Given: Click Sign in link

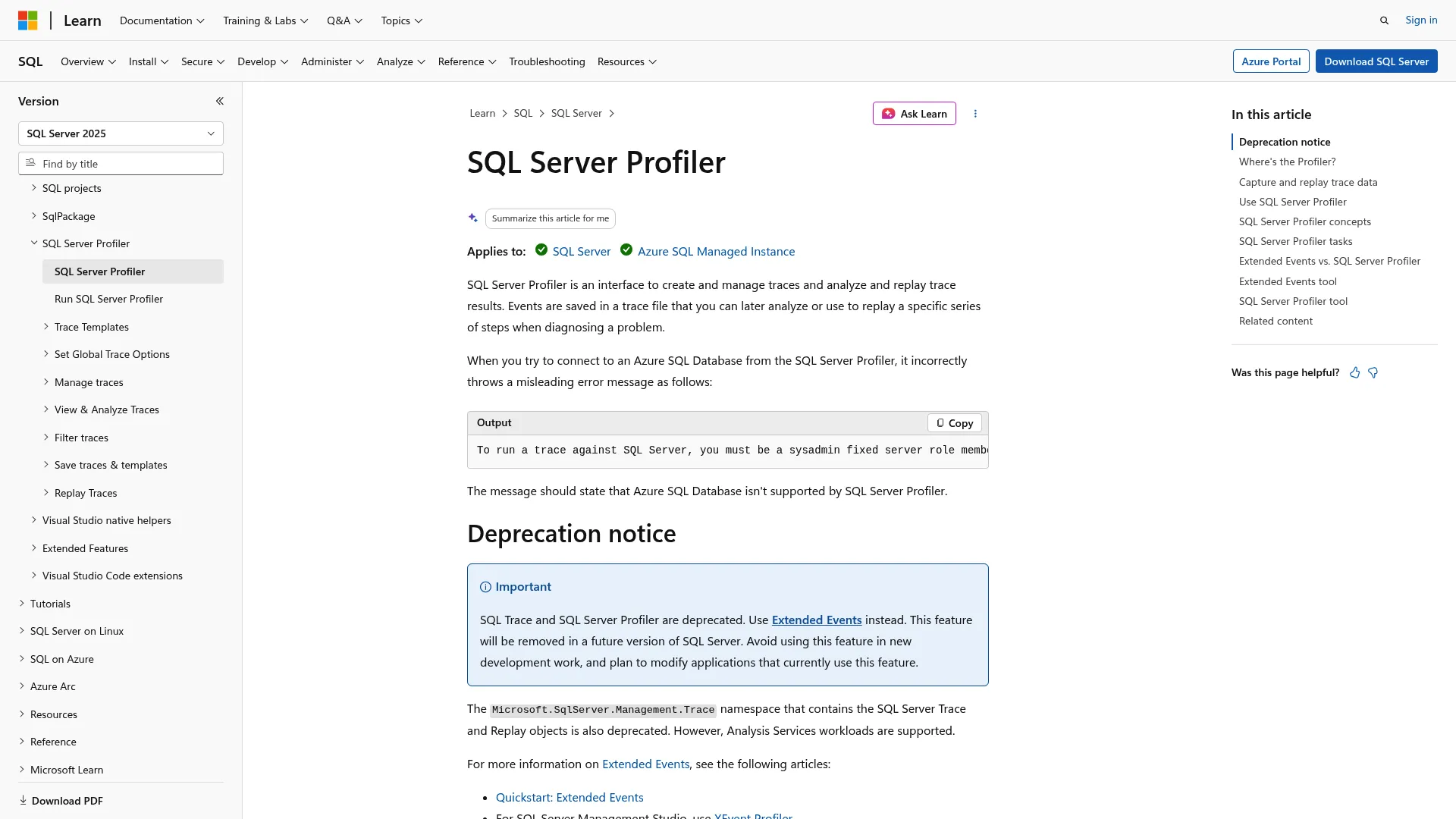Looking at the screenshot, I should pos(1421,20).
